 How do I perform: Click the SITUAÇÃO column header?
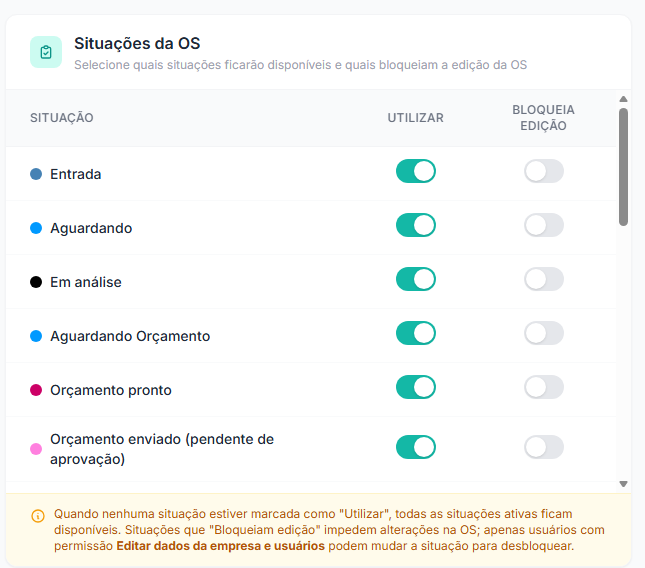click(62, 118)
